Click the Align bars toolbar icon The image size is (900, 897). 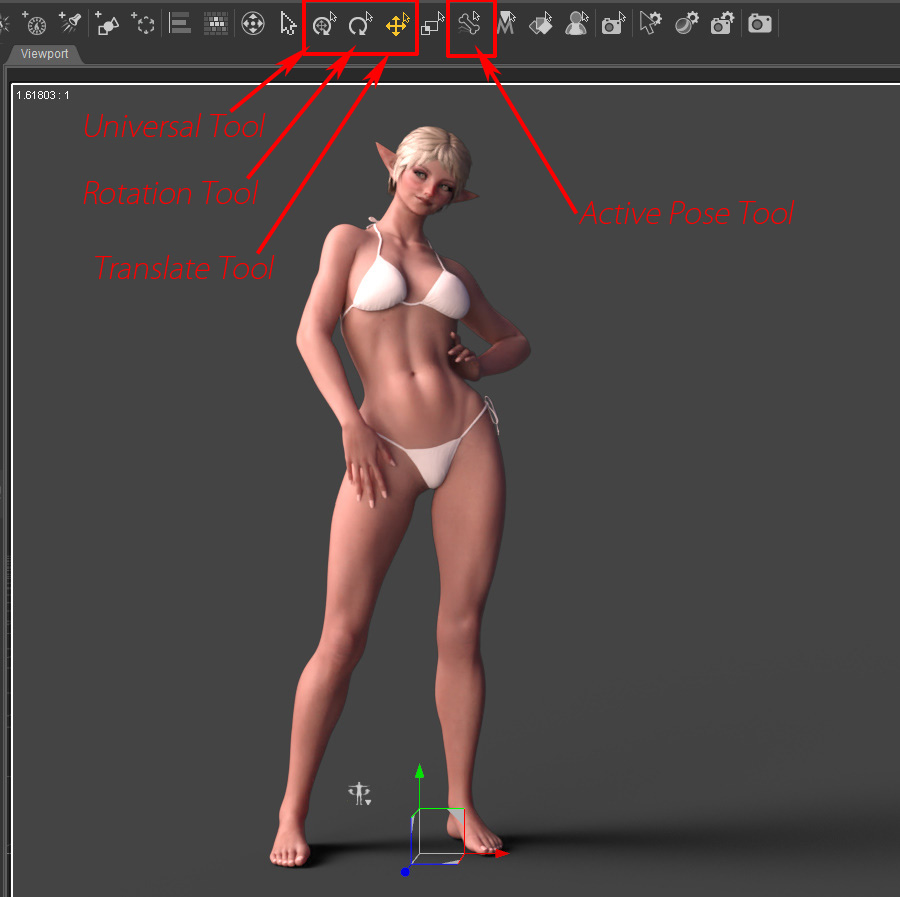tap(180, 24)
